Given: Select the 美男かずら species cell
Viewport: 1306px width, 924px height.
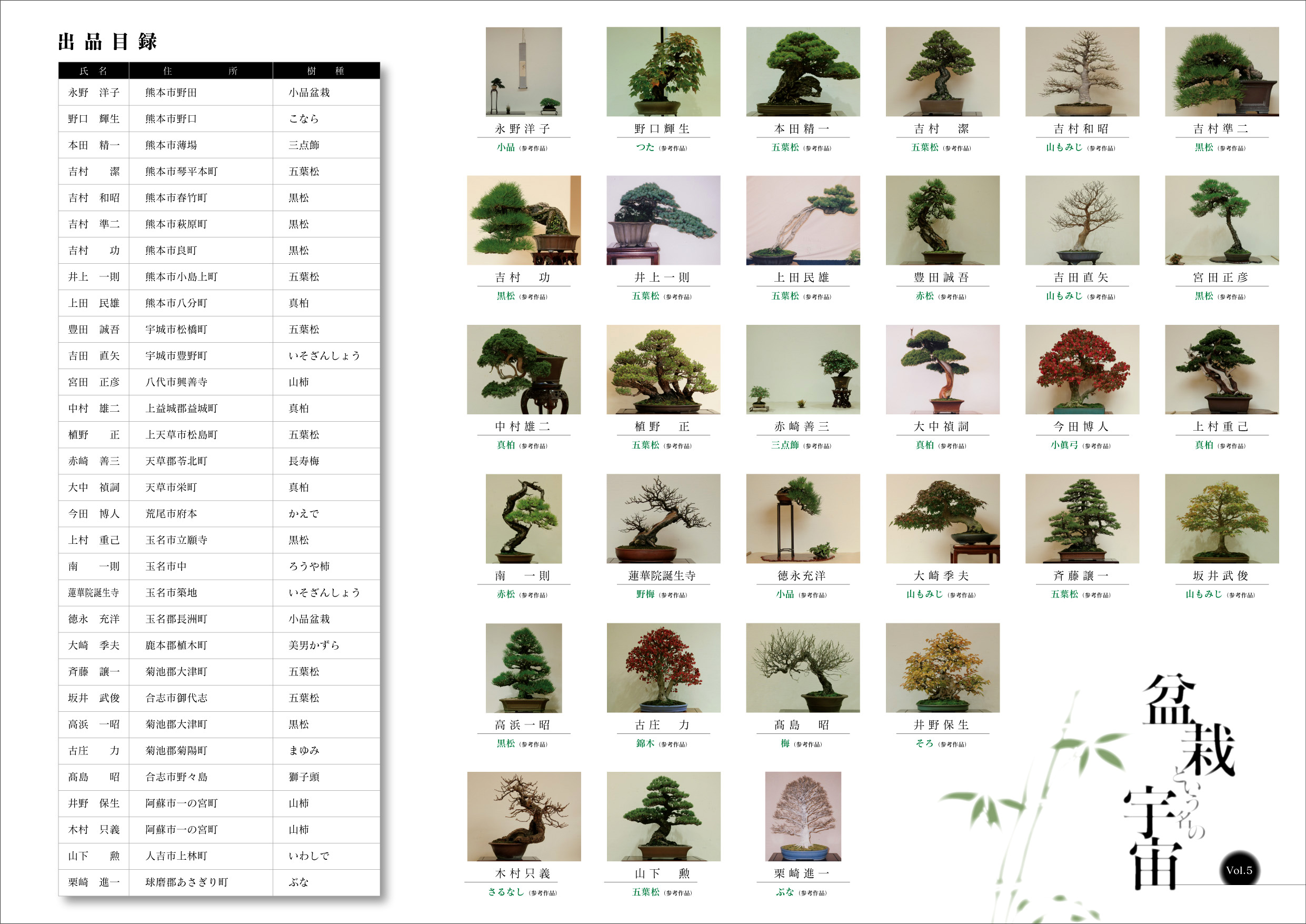Looking at the screenshot, I should click(x=314, y=645).
